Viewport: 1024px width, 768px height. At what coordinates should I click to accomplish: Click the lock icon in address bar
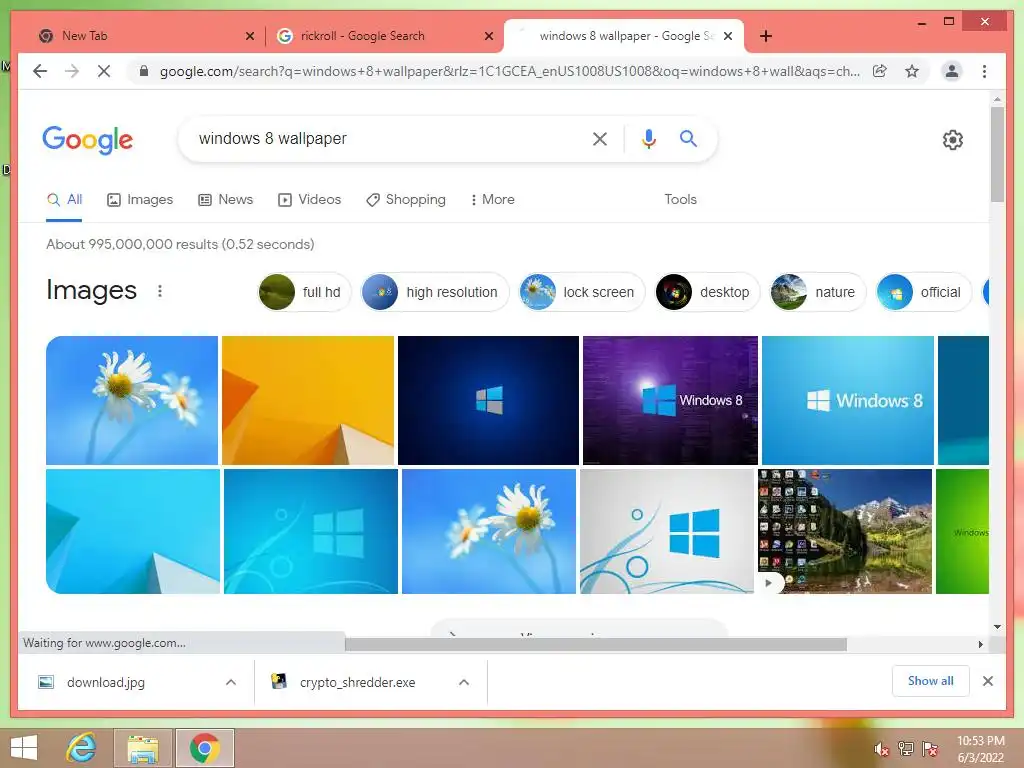[x=144, y=71]
